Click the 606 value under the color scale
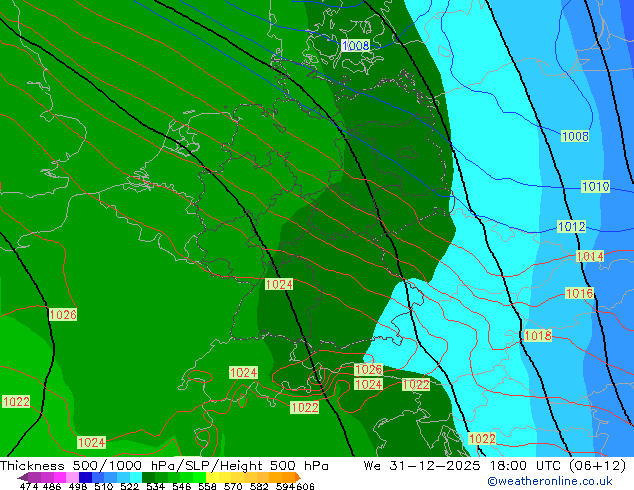 [305, 486]
